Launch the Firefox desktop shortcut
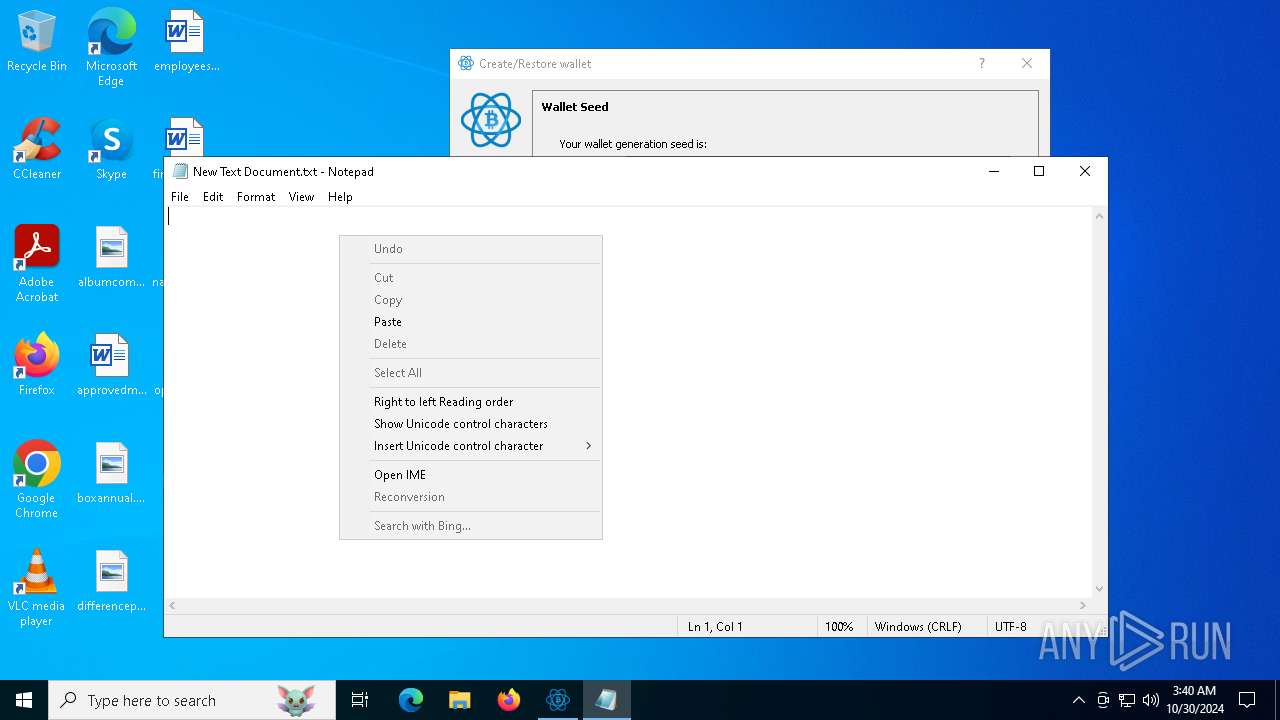Image resolution: width=1280 pixels, height=720 pixels. coord(37,365)
